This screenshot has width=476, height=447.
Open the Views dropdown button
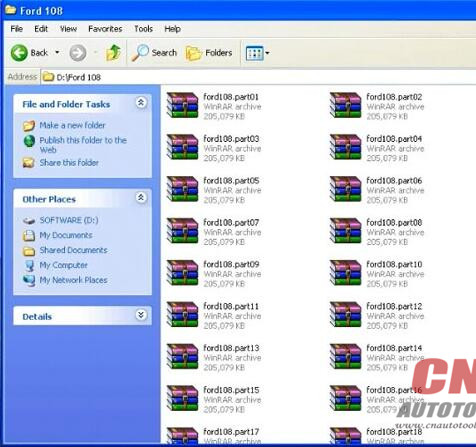[257, 53]
